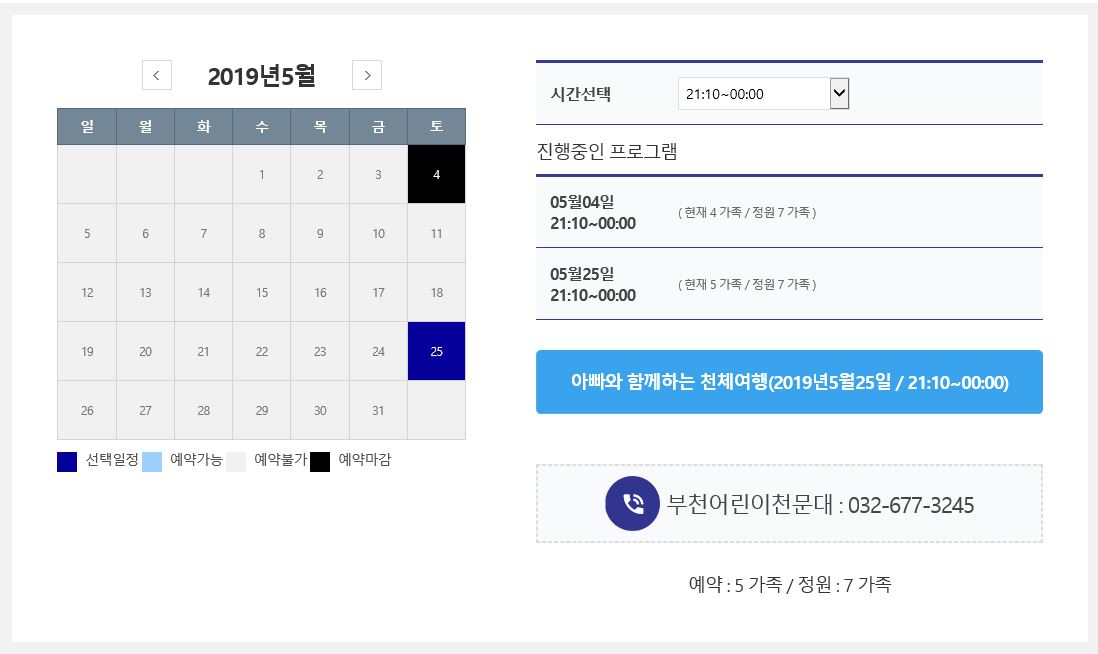This screenshot has width=1098, height=654.
Task: Click the 05월04일 program entry
Action: click(592, 212)
